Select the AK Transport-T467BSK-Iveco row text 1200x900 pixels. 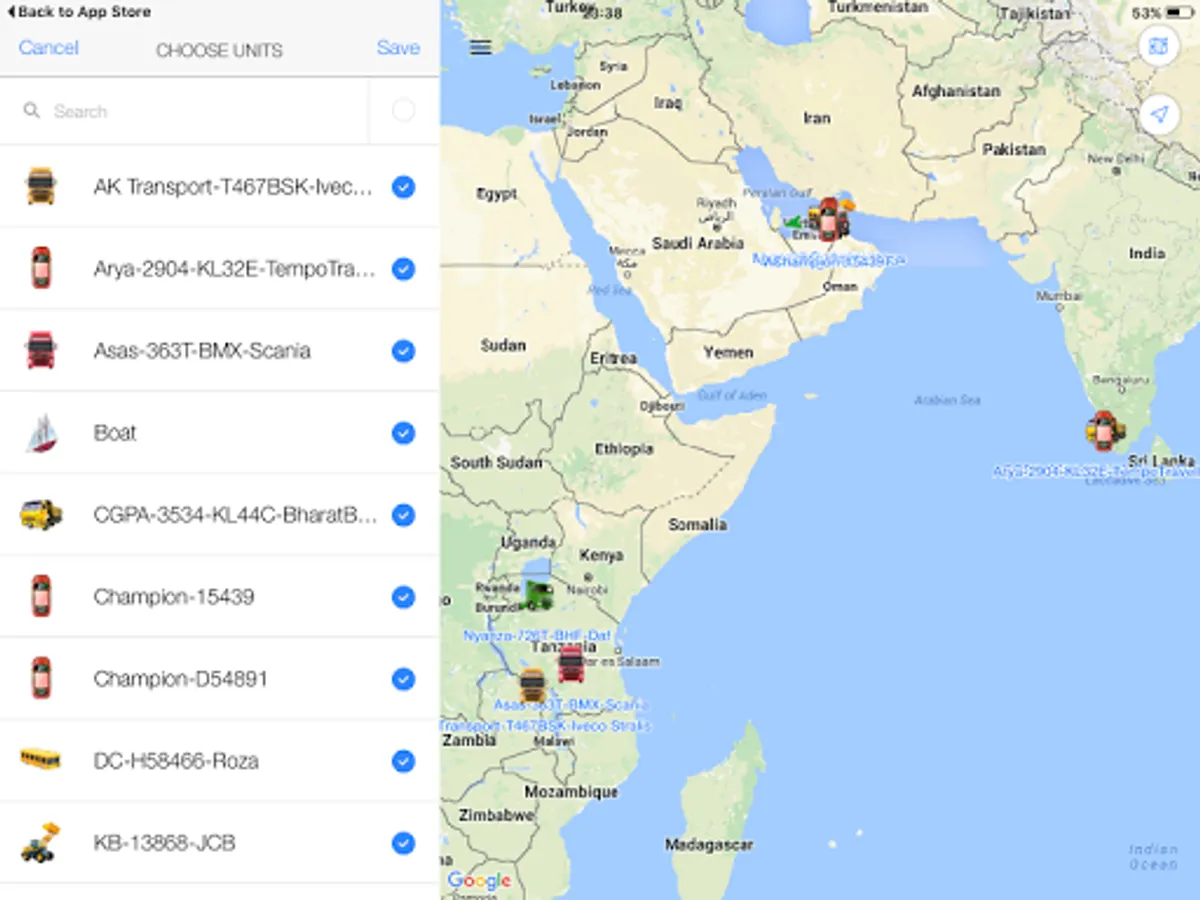tap(234, 187)
